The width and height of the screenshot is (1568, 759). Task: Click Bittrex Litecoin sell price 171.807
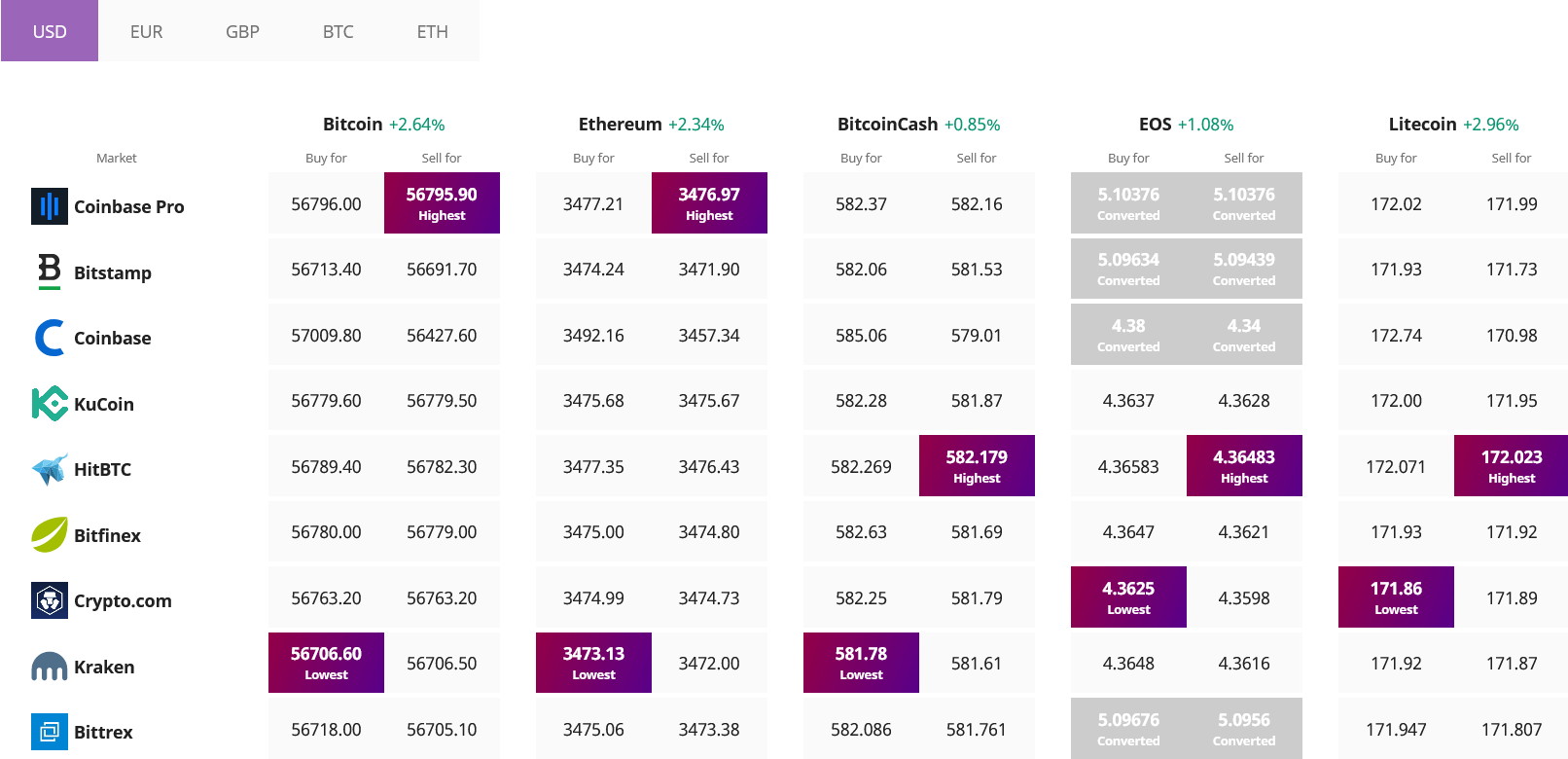[x=1512, y=729]
